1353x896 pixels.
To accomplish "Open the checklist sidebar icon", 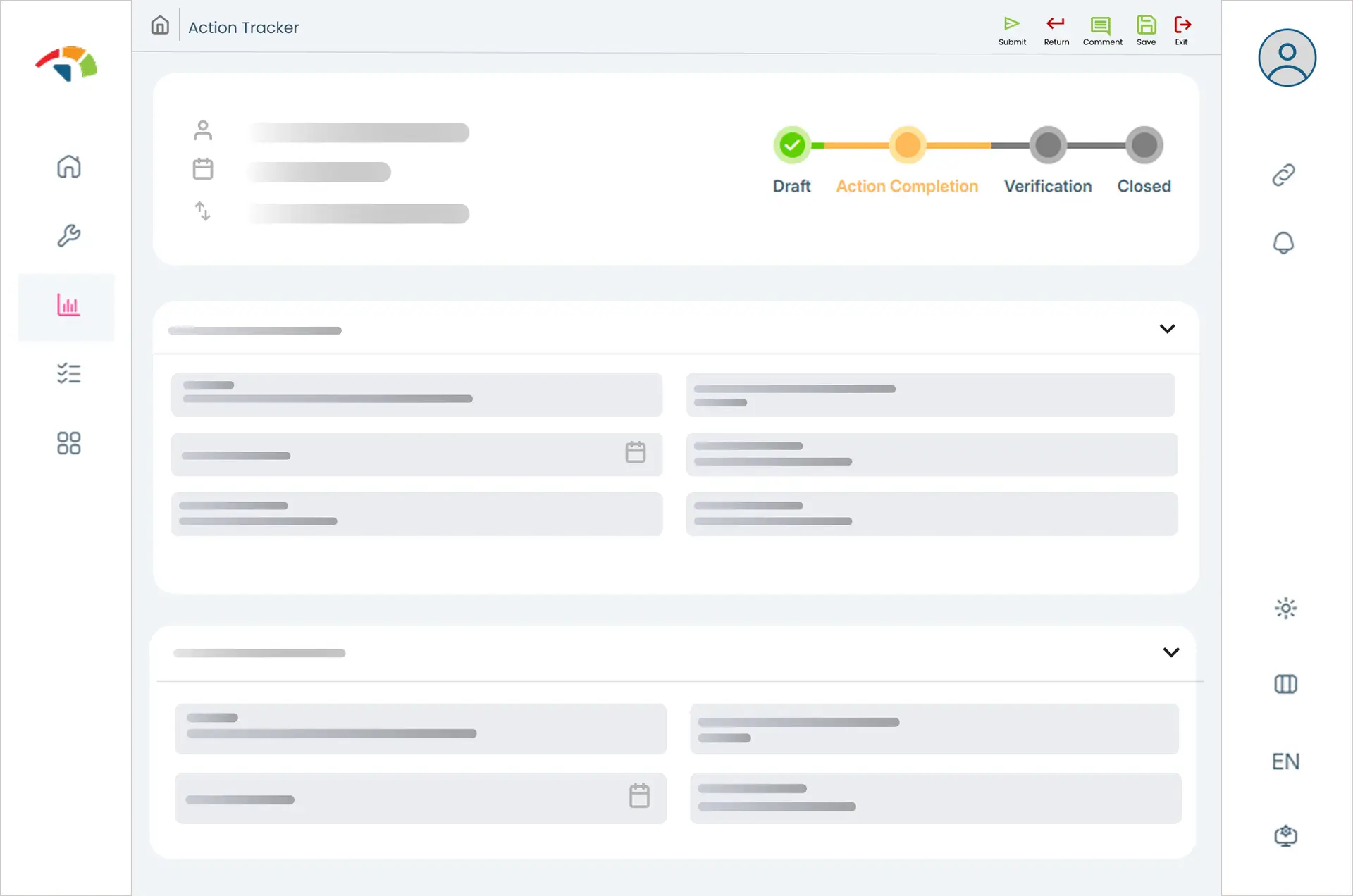I will pyautogui.click(x=68, y=373).
